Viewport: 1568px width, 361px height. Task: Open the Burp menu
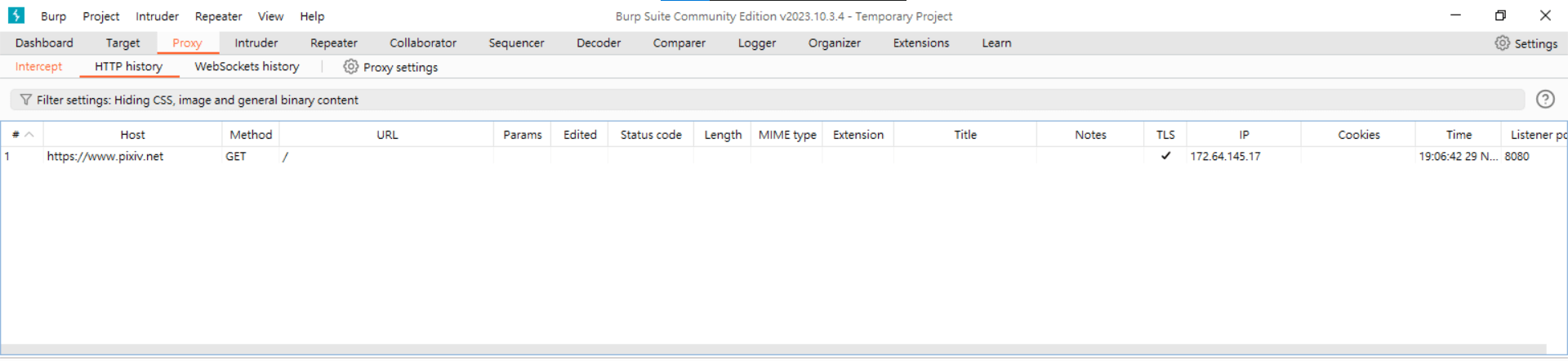(54, 16)
